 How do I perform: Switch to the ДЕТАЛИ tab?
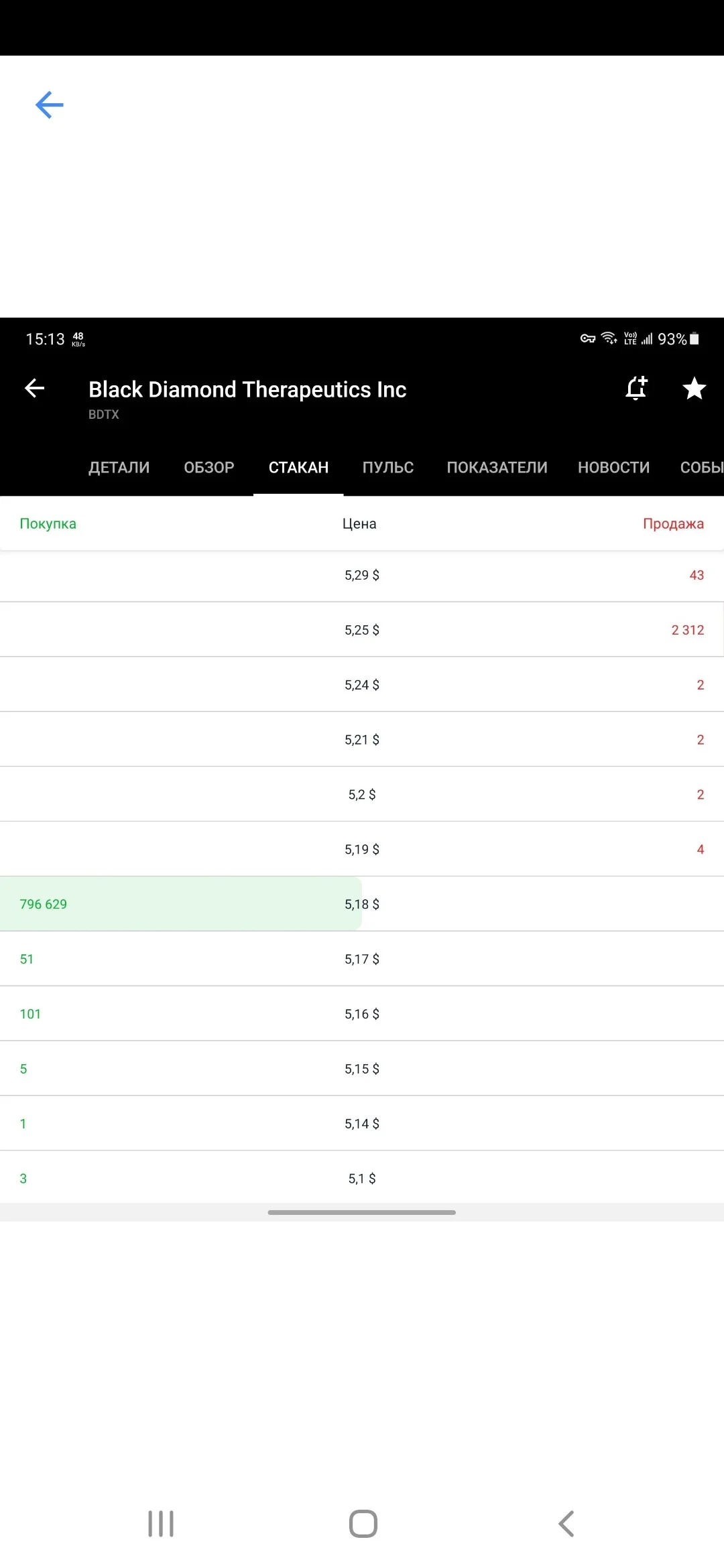tap(119, 467)
